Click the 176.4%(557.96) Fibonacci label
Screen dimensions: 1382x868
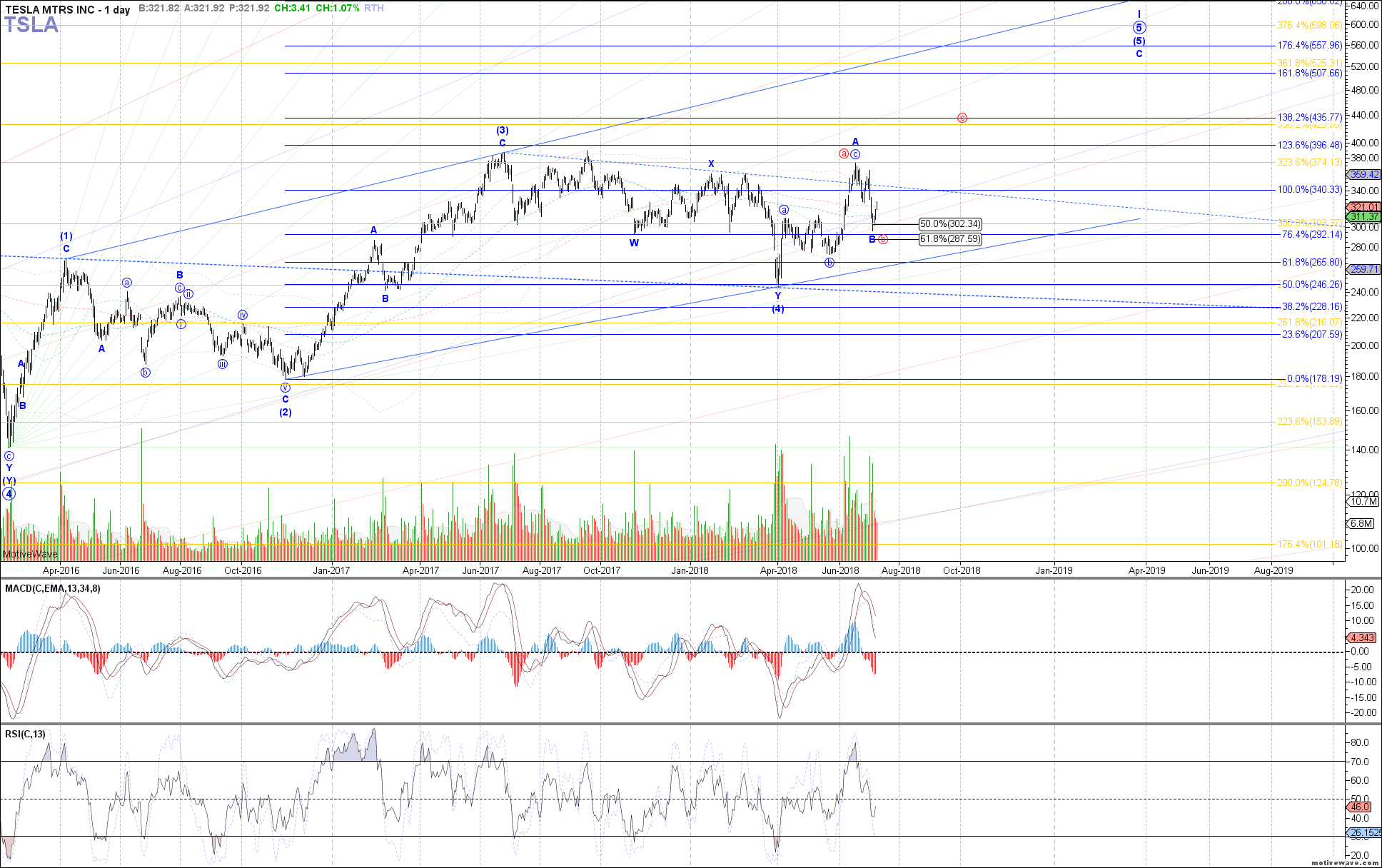point(1309,46)
